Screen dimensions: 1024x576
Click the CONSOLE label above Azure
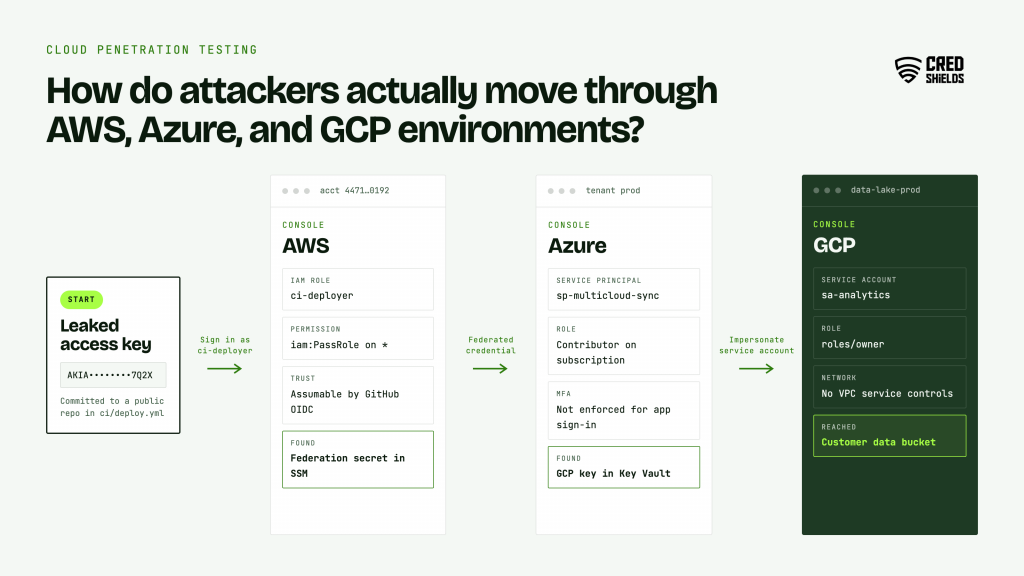click(569, 225)
